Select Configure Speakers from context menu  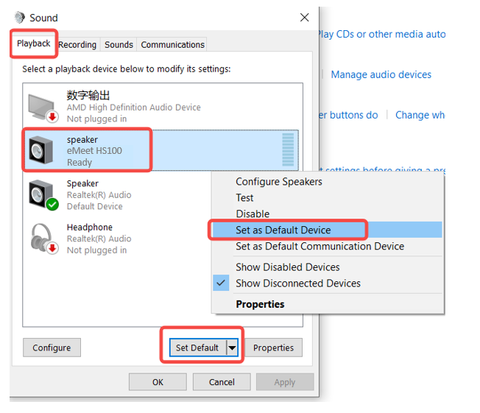[x=279, y=182]
